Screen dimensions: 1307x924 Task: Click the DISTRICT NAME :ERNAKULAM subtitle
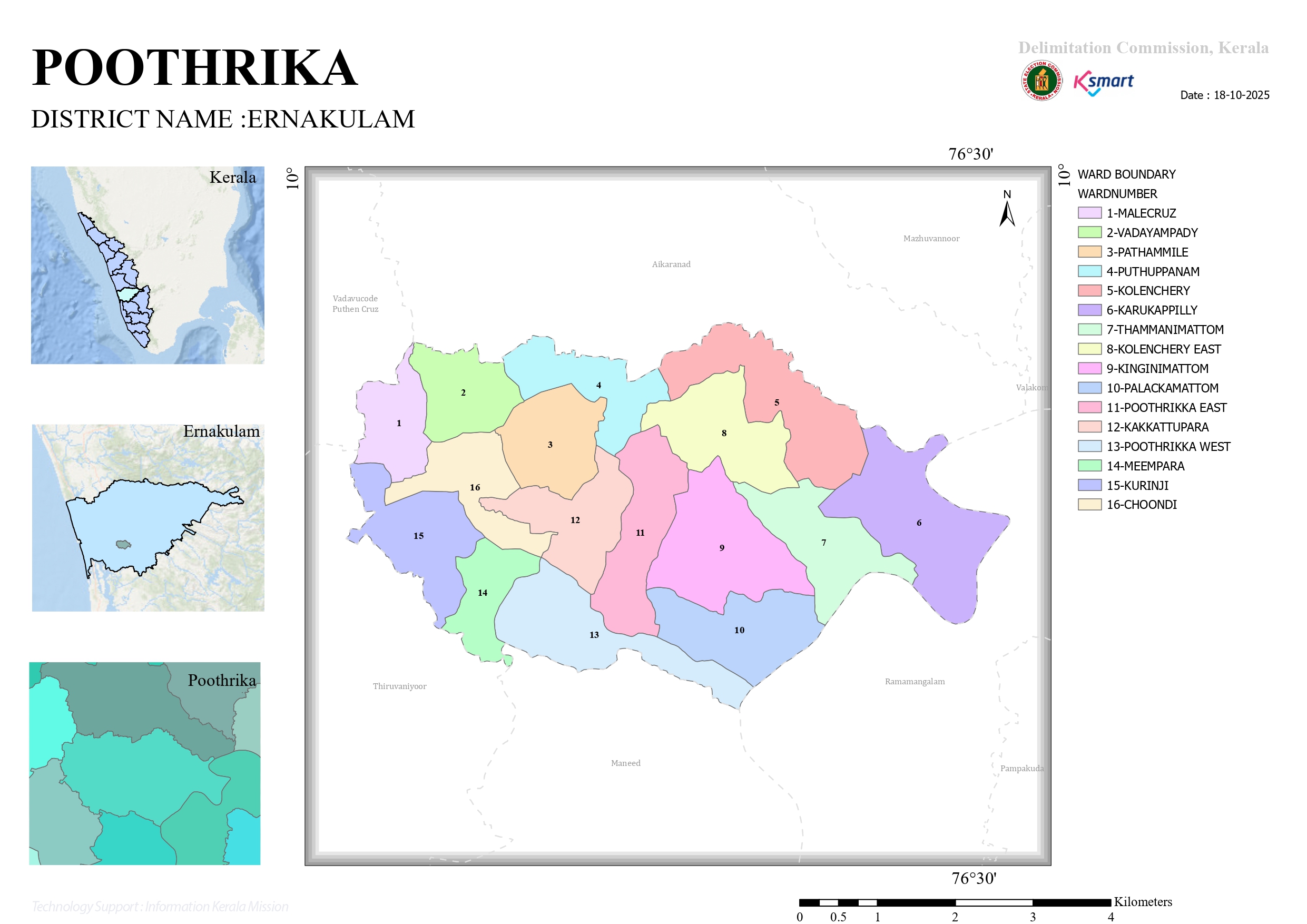pyautogui.click(x=223, y=119)
